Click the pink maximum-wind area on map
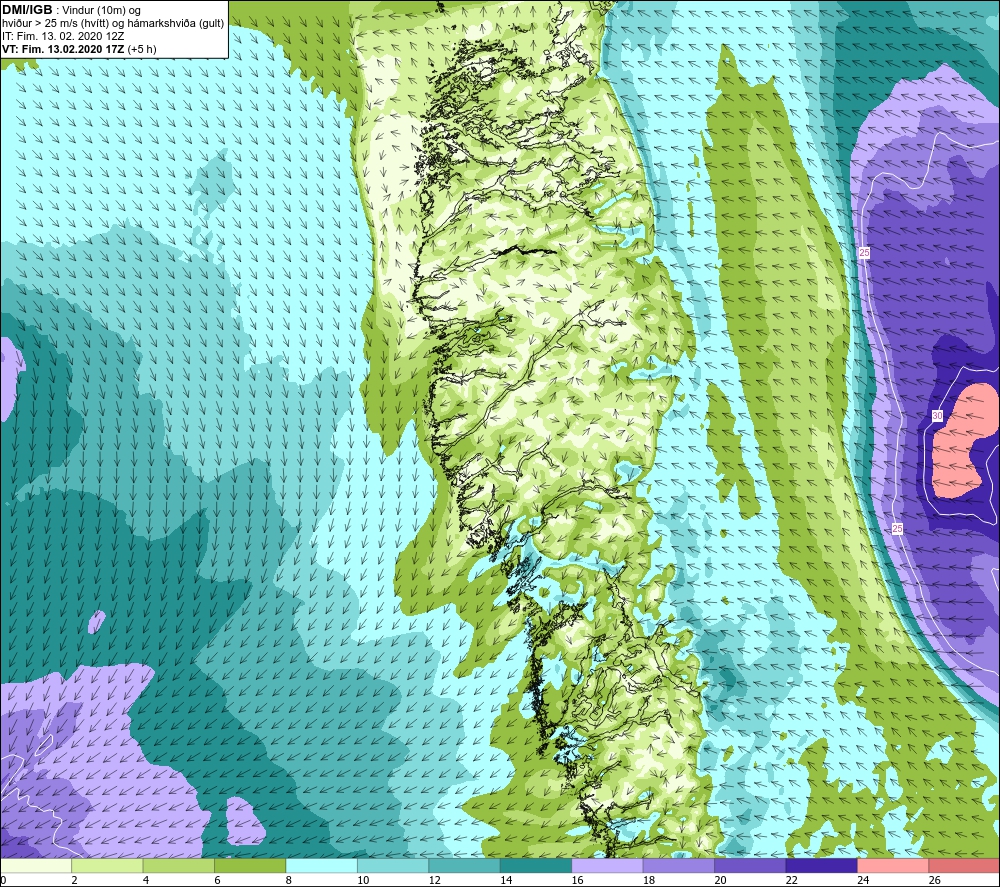The image size is (1000, 887). (x=963, y=440)
